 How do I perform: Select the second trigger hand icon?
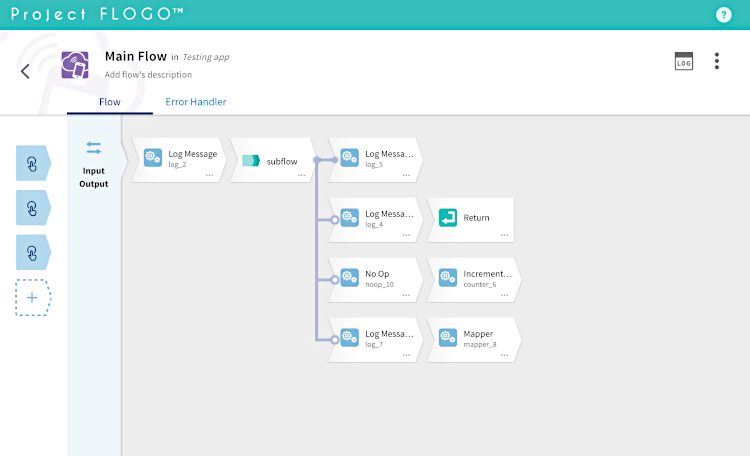(33, 208)
